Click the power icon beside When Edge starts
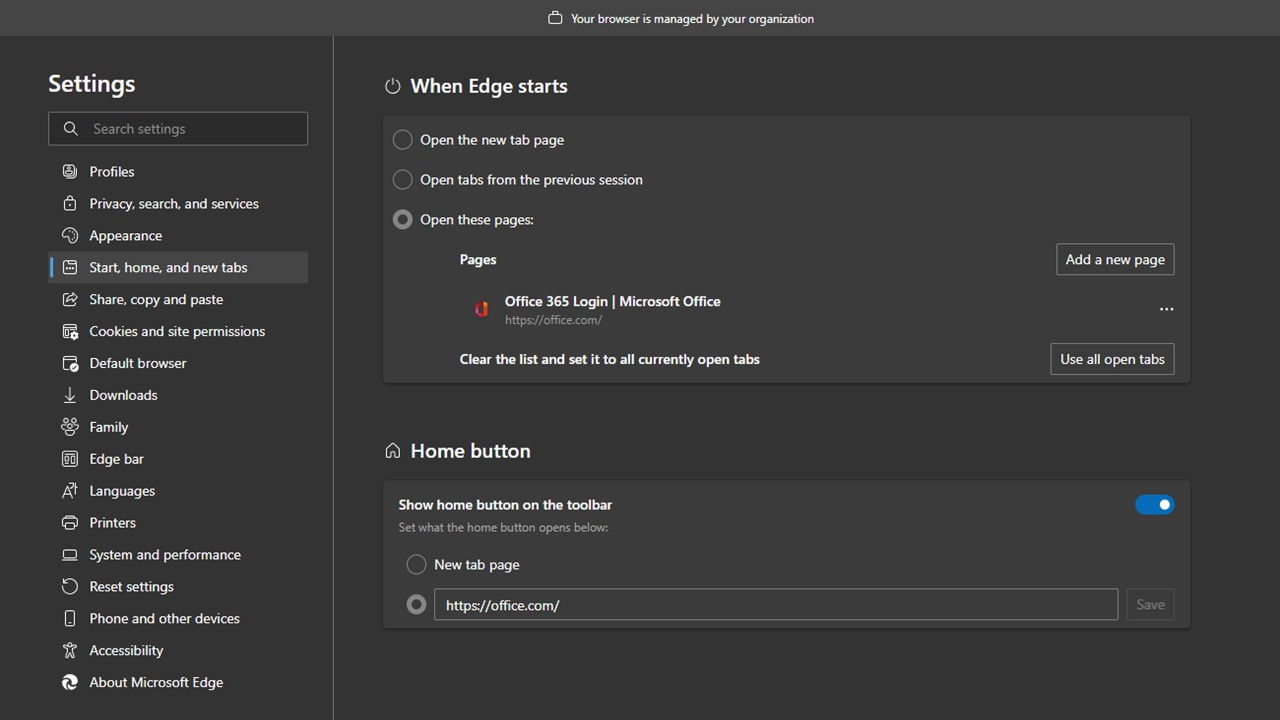This screenshot has width=1280, height=720. pos(393,86)
